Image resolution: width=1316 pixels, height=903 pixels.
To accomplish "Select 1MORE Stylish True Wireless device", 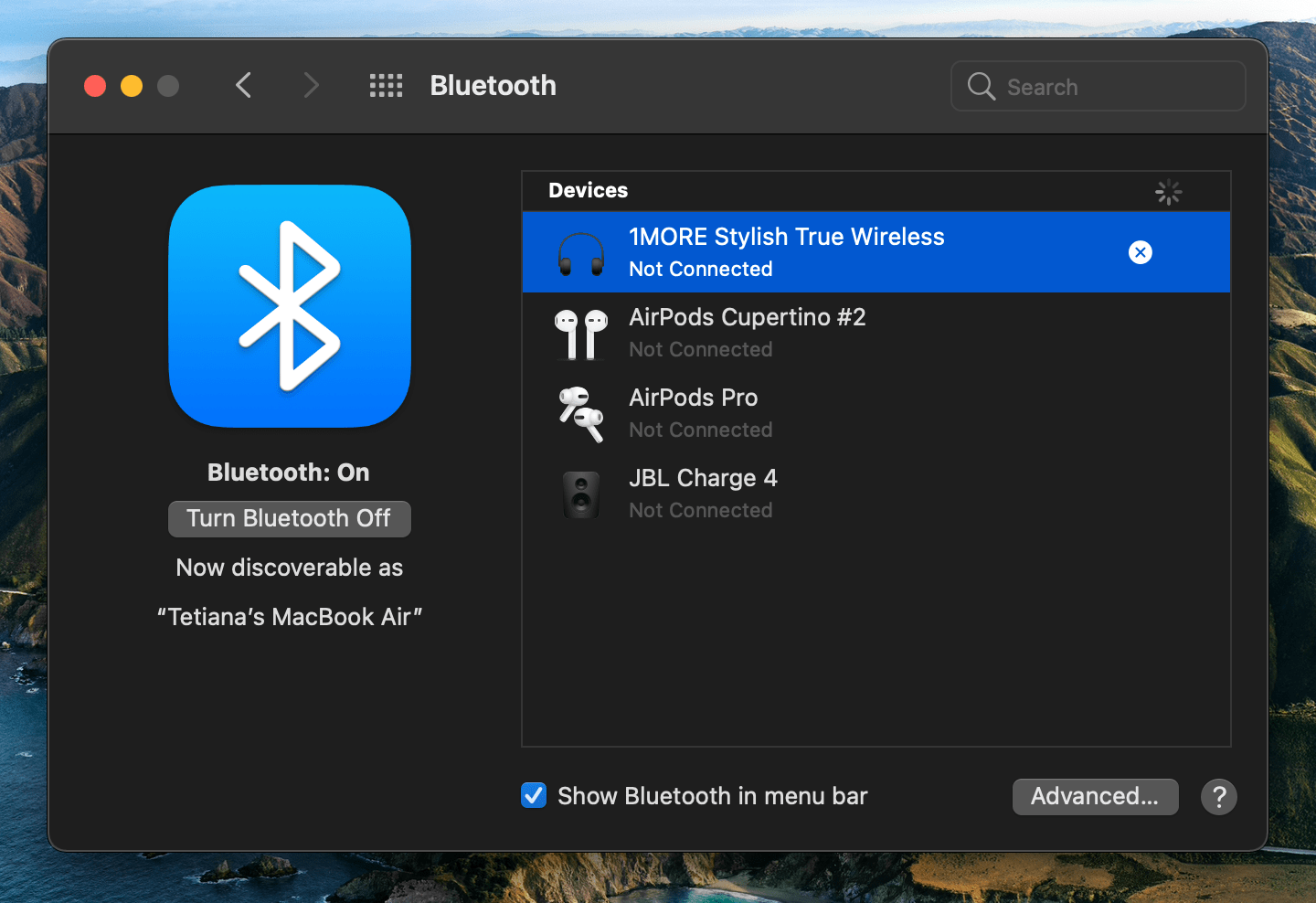I will [876, 252].
